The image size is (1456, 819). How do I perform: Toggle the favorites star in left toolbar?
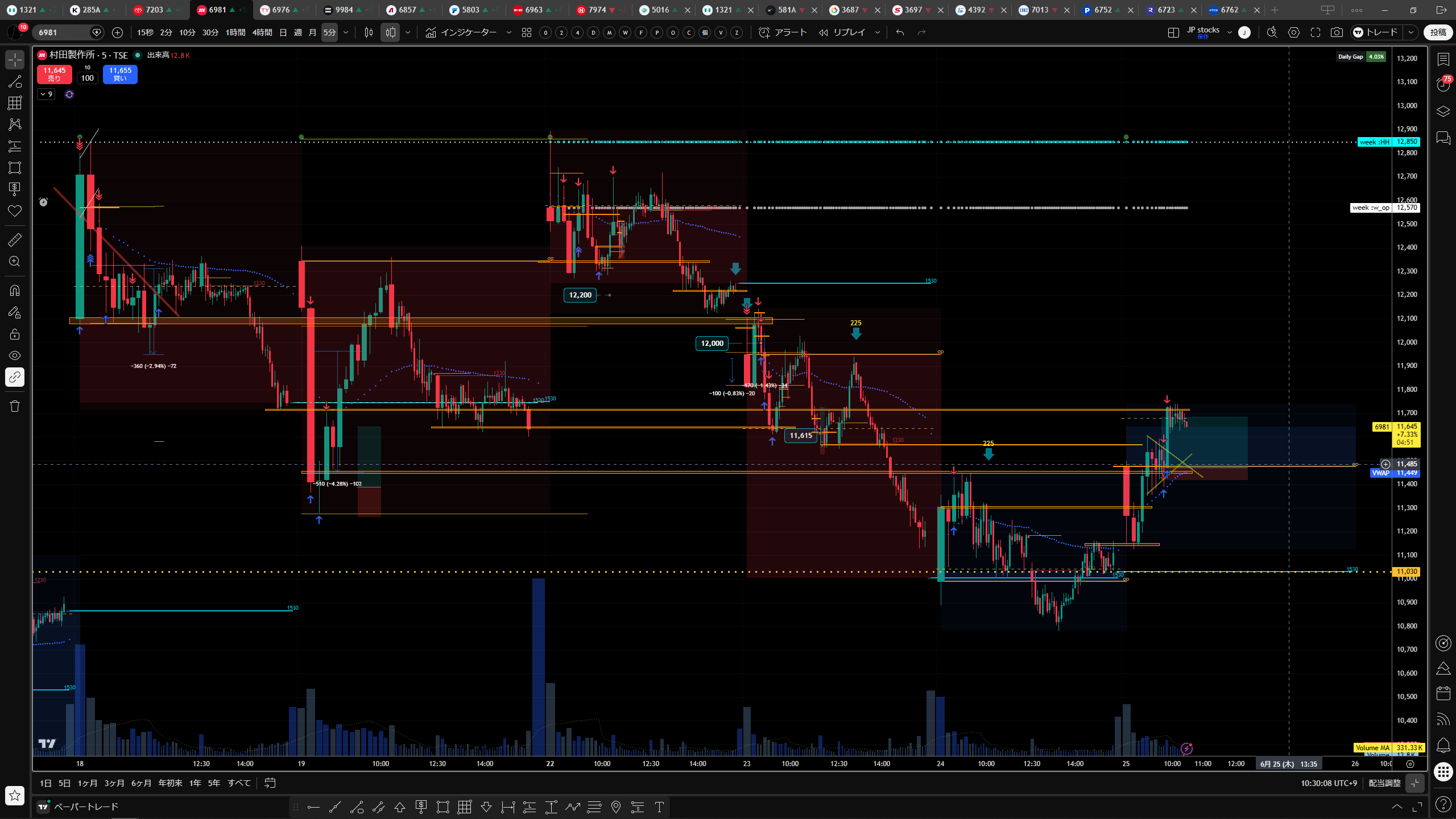(x=15, y=795)
